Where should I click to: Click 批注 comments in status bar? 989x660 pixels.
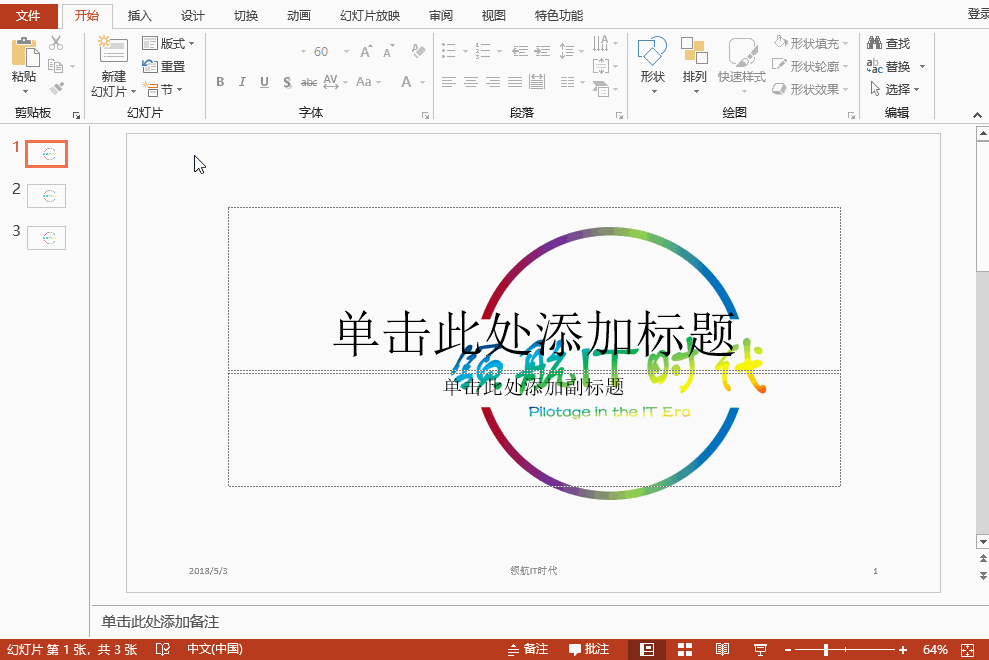pos(588,649)
